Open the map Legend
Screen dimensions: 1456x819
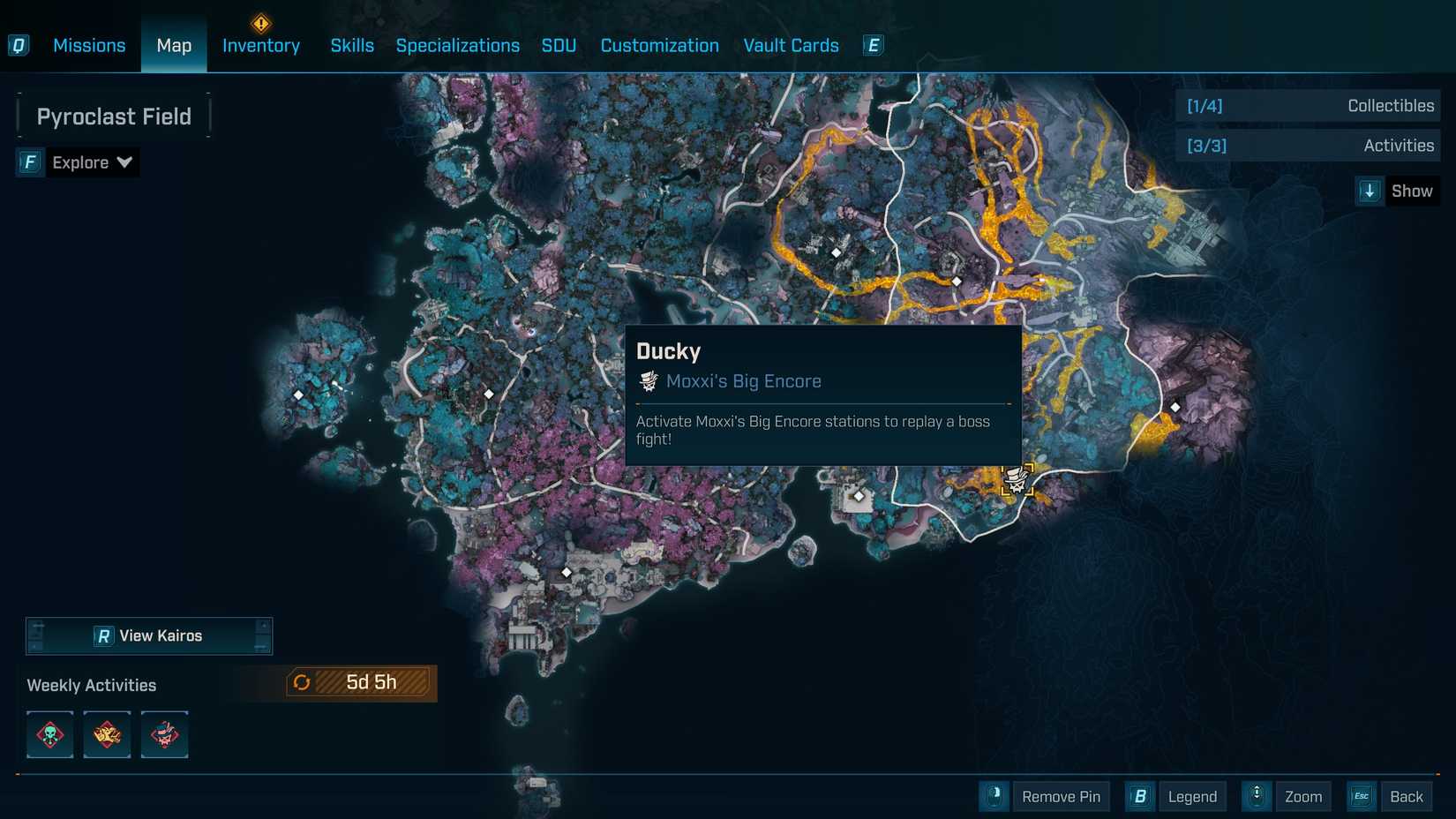[1192, 797]
